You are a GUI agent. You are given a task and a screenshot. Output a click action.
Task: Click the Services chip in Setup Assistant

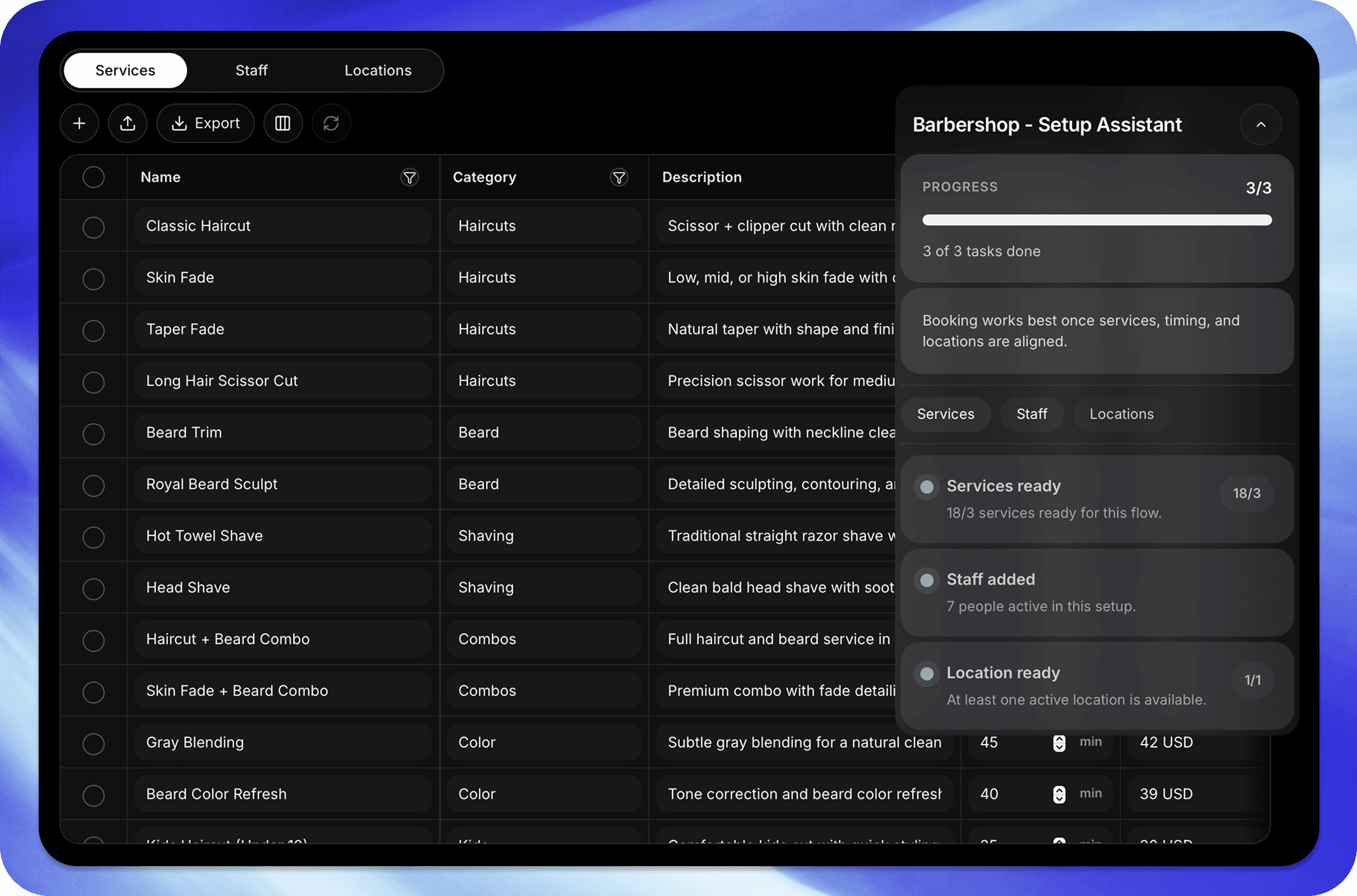(945, 414)
